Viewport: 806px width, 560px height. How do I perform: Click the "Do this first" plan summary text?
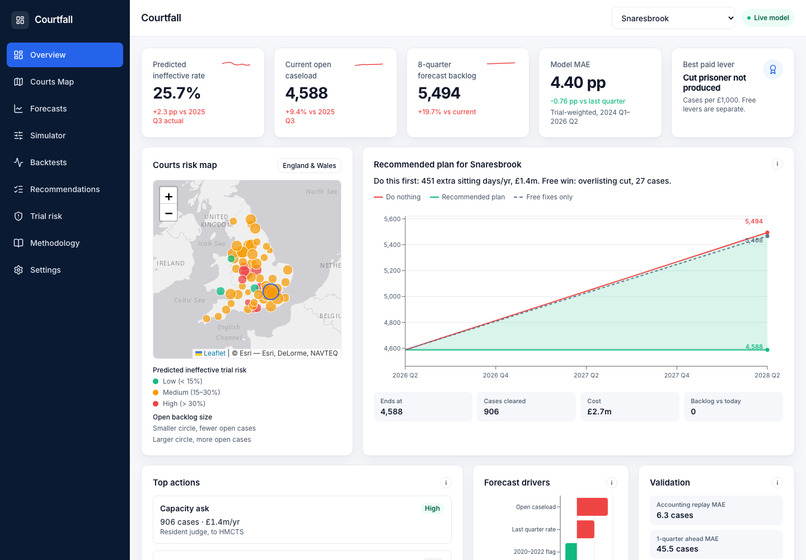point(522,181)
